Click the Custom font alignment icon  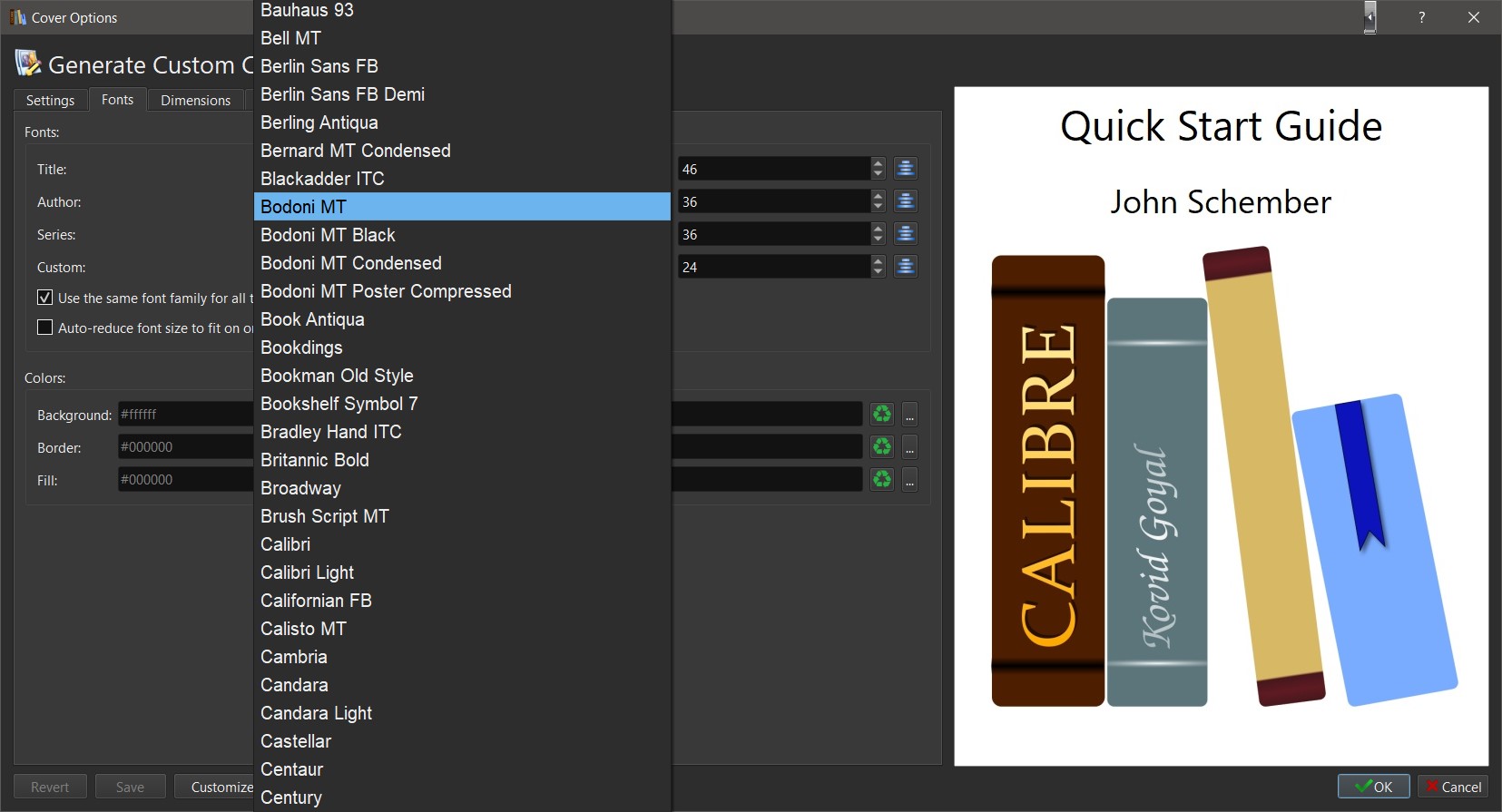click(x=905, y=267)
